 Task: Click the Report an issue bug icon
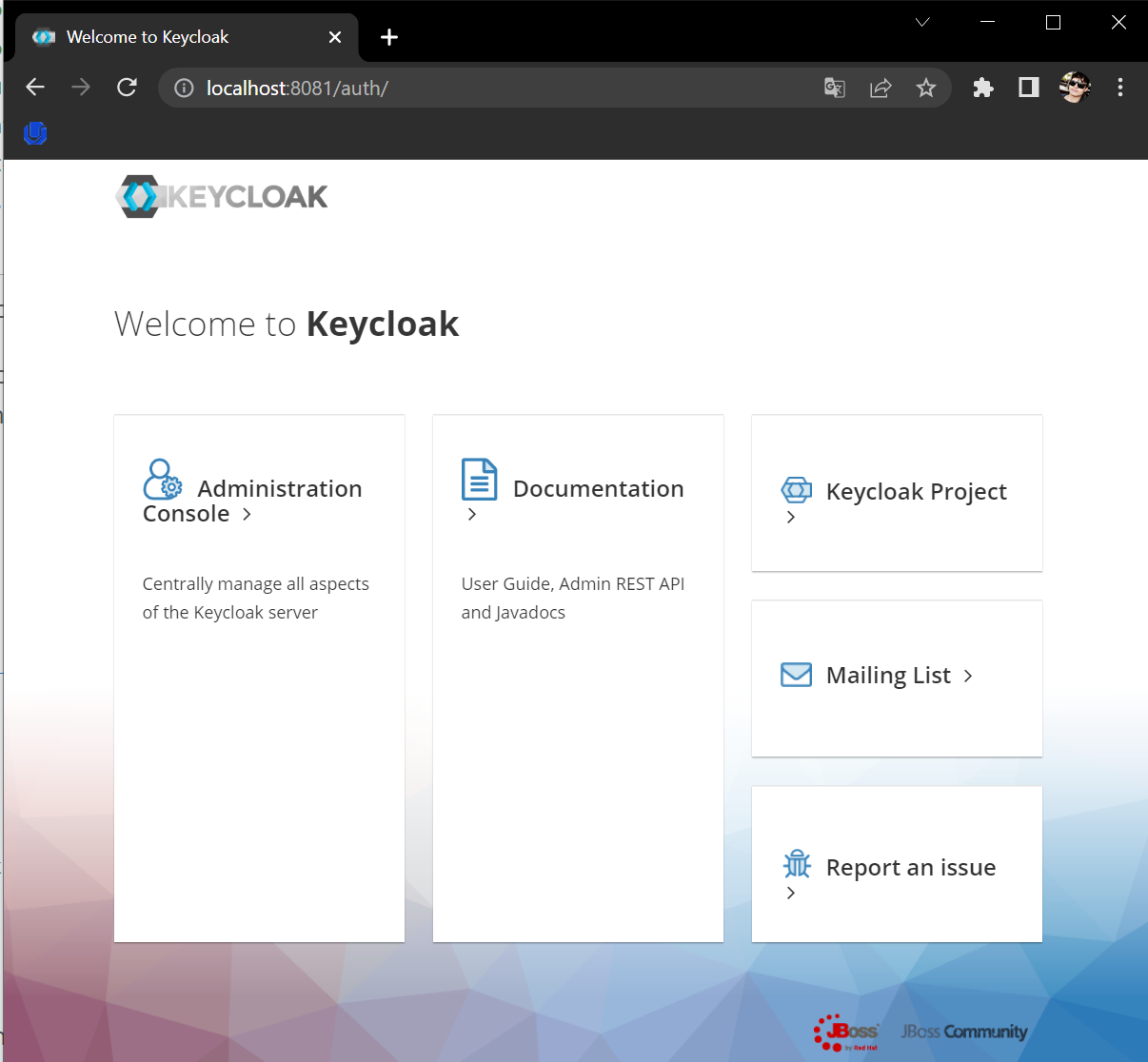[796, 864]
